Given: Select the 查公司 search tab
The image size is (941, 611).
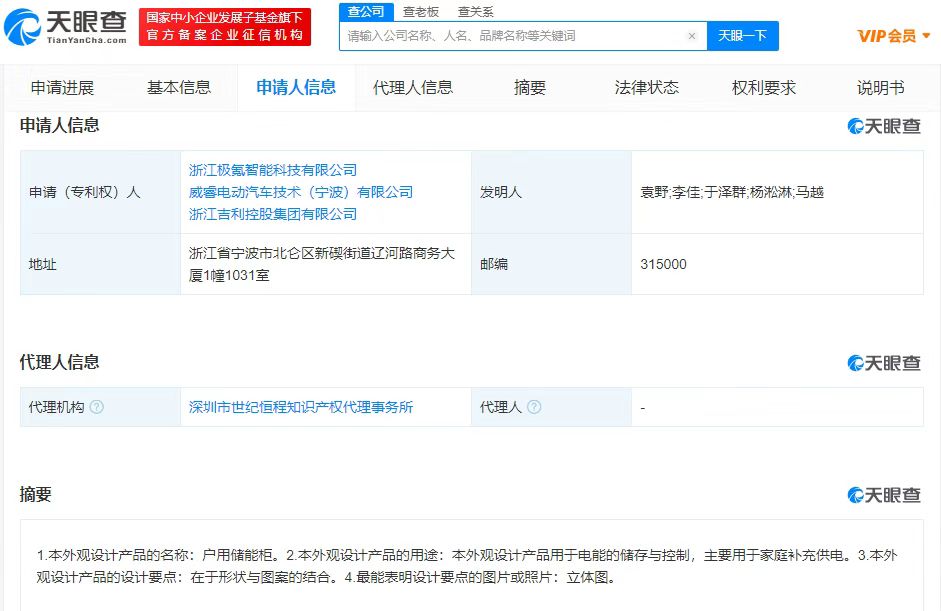Looking at the screenshot, I should pos(366,12).
